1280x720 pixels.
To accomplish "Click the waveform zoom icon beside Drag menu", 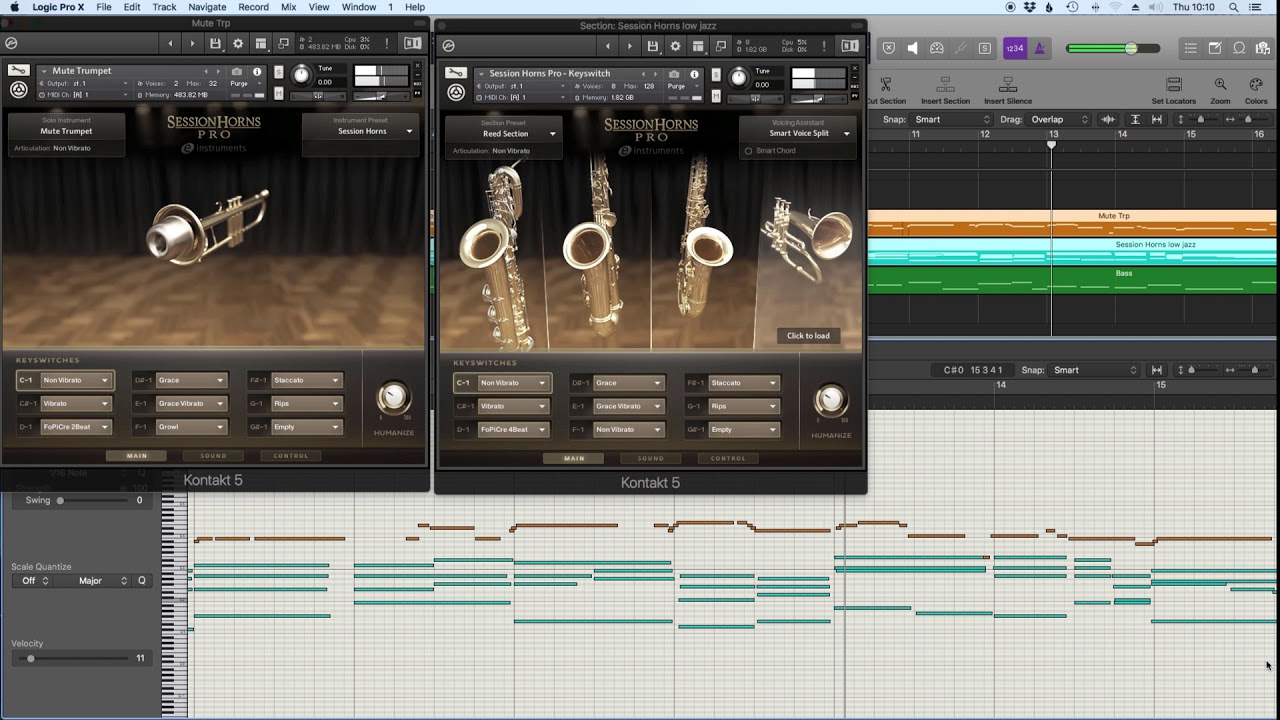I will (x=1108, y=120).
